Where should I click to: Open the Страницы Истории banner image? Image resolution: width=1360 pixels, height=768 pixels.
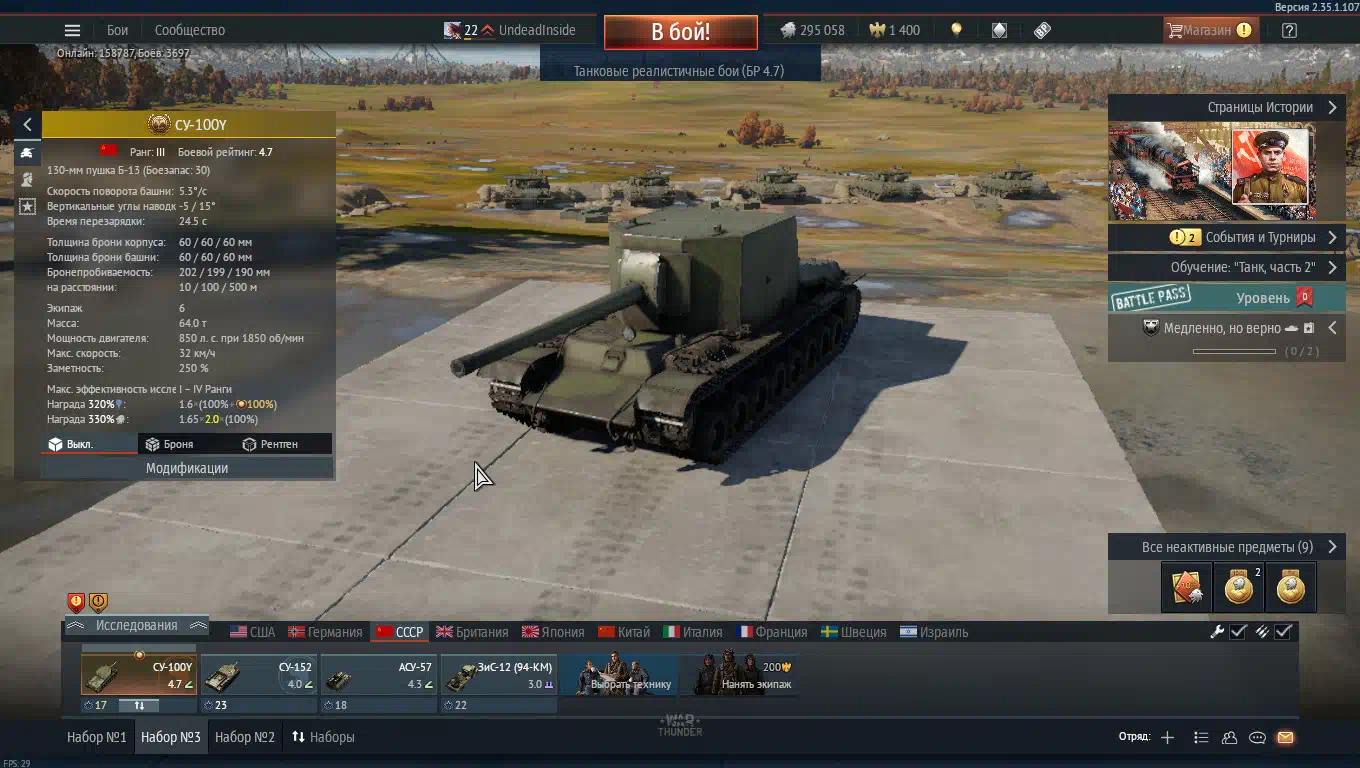[x=1212, y=171]
